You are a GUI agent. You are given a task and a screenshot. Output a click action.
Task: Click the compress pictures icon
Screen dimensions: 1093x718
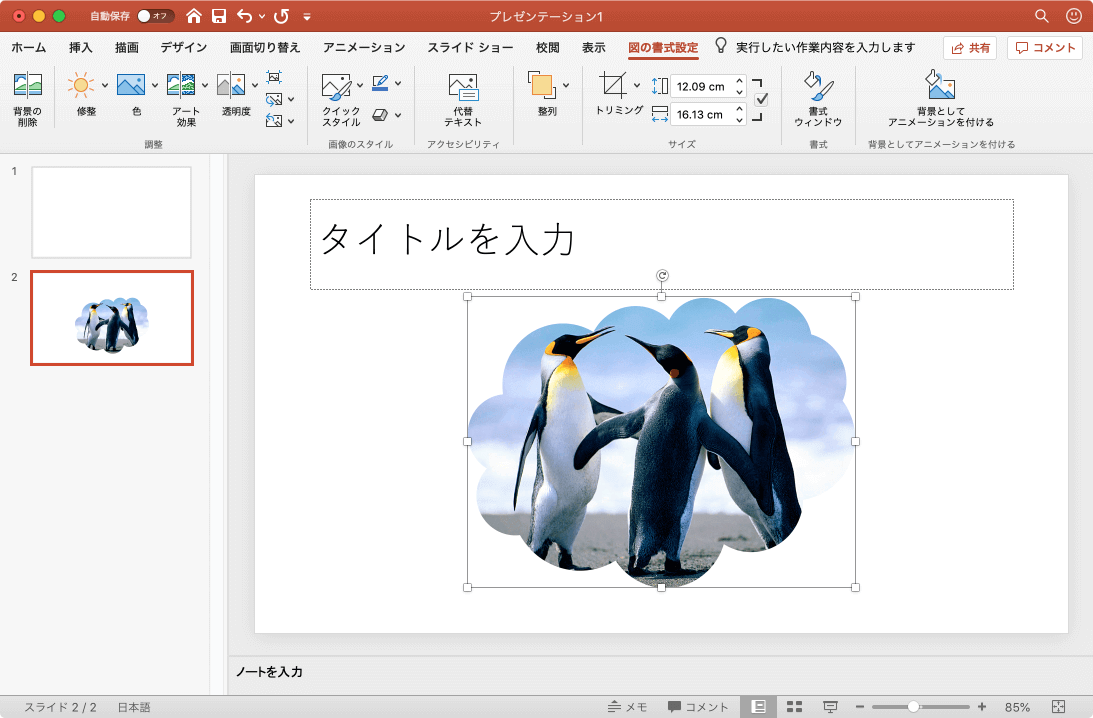274,77
